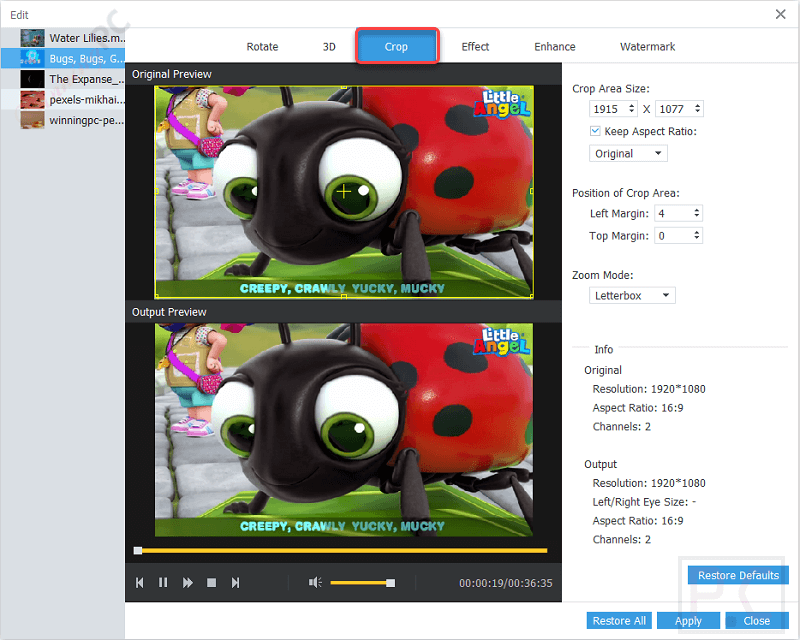800x640 pixels.
Task: Open the Original aspect ratio dropdown
Action: (x=628, y=154)
